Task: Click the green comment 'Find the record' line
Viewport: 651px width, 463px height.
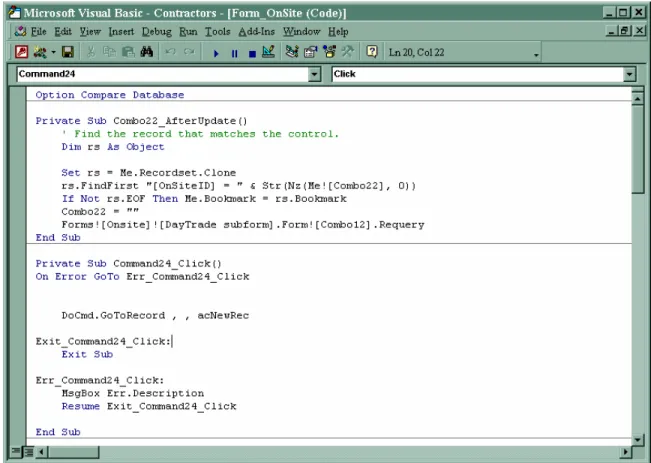Action: point(200,134)
